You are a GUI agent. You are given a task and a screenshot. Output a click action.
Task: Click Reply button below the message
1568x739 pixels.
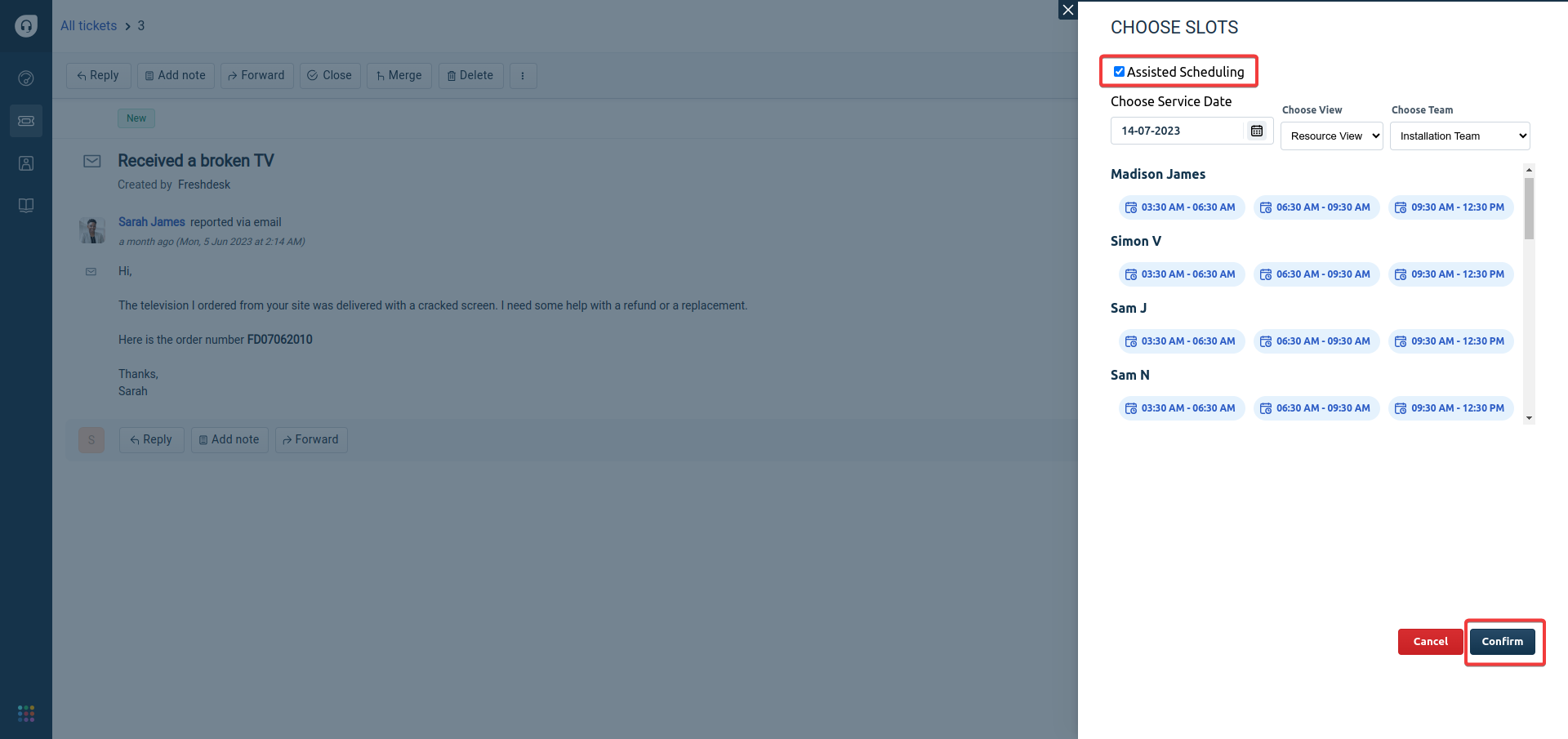tap(151, 440)
